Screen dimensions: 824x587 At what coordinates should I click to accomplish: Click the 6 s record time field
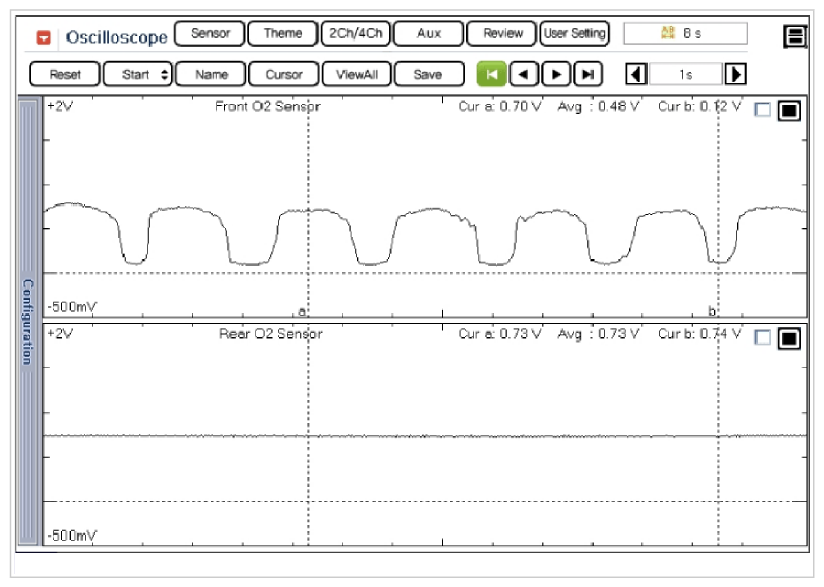click(685, 33)
